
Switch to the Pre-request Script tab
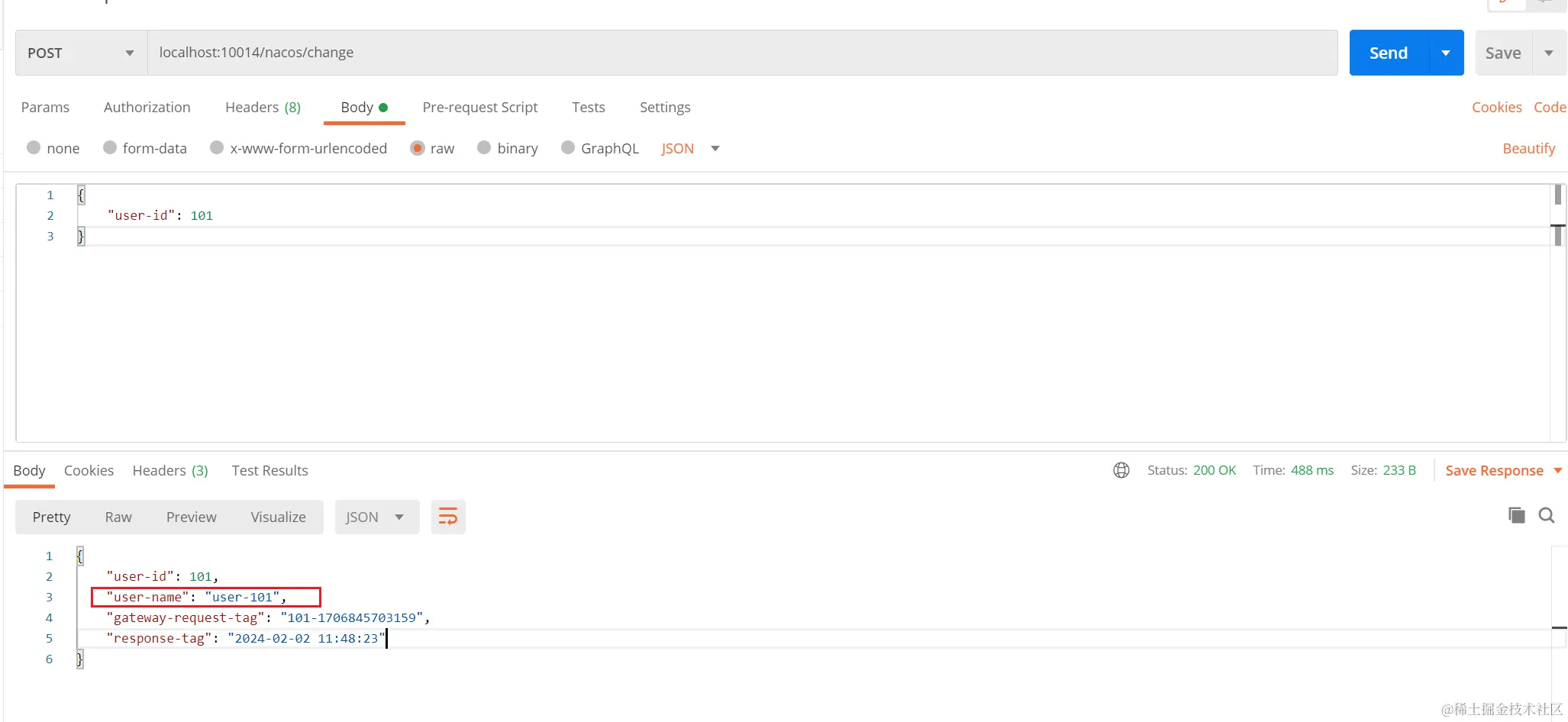(x=480, y=107)
